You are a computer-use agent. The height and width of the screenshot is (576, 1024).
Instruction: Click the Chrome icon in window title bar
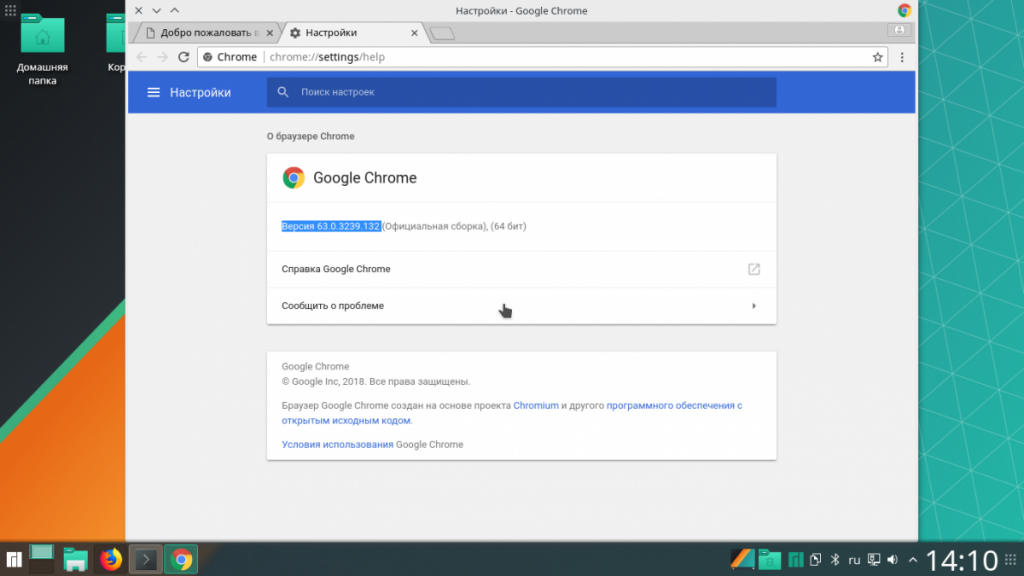904,10
